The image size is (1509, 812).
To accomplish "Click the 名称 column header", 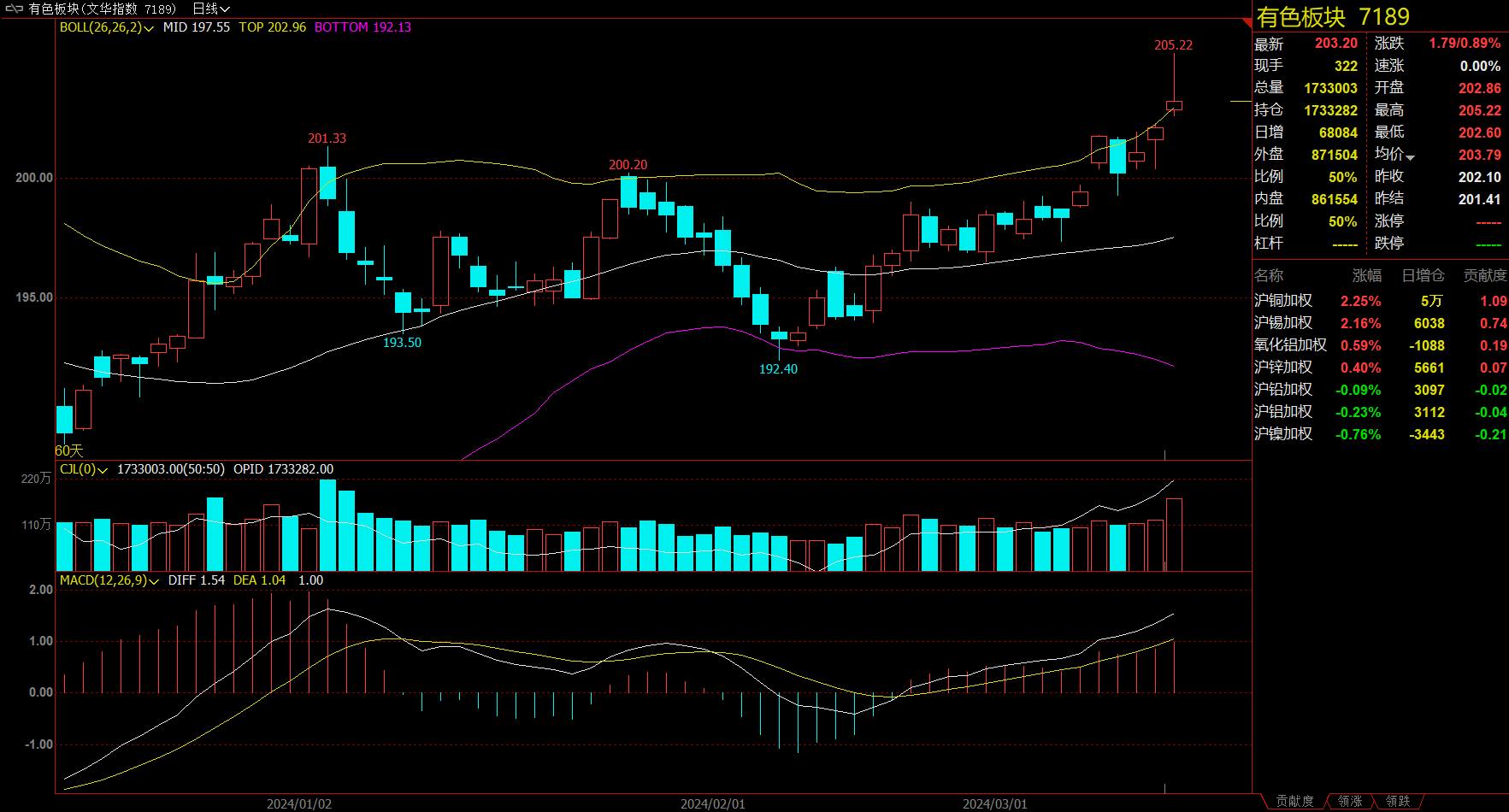I will click(x=1269, y=275).
